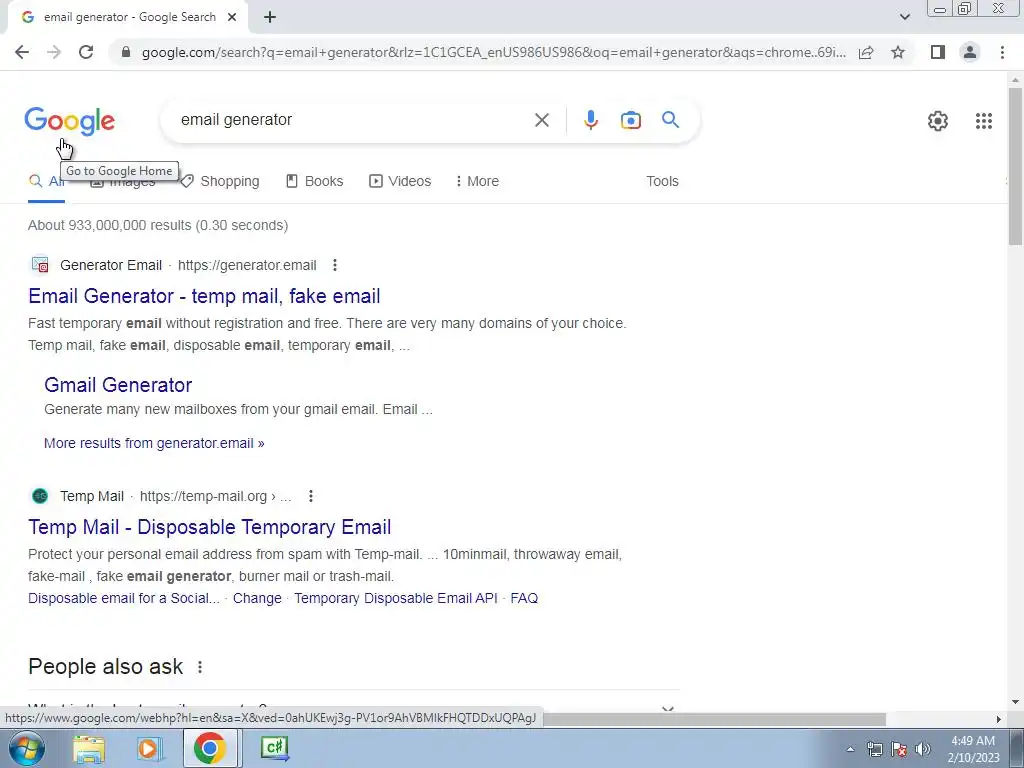Open options dots beside temp-mail.org result
Viewport: 1024px width, 768px height.
(311, 496)
